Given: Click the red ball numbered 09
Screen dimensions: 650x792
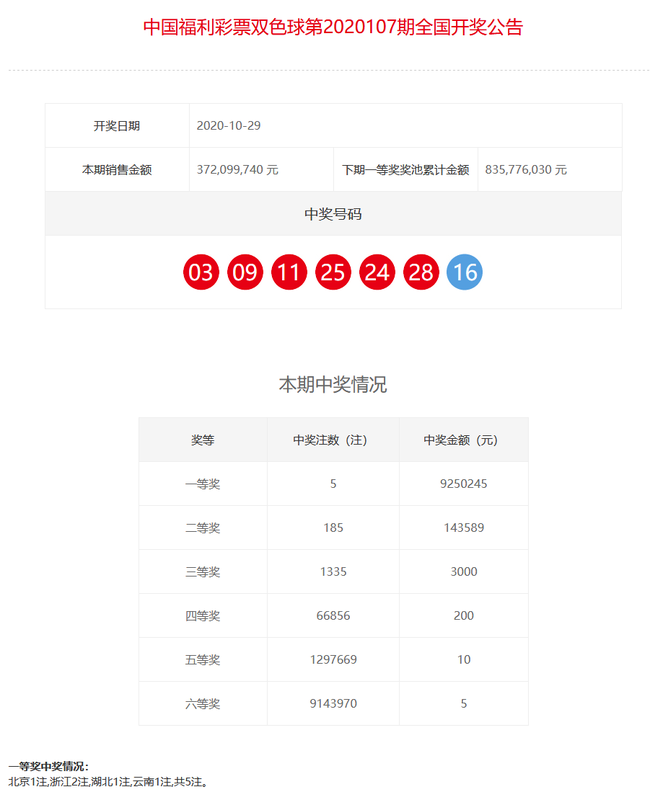Looking at the screenshot, I should tap(245, 272).
